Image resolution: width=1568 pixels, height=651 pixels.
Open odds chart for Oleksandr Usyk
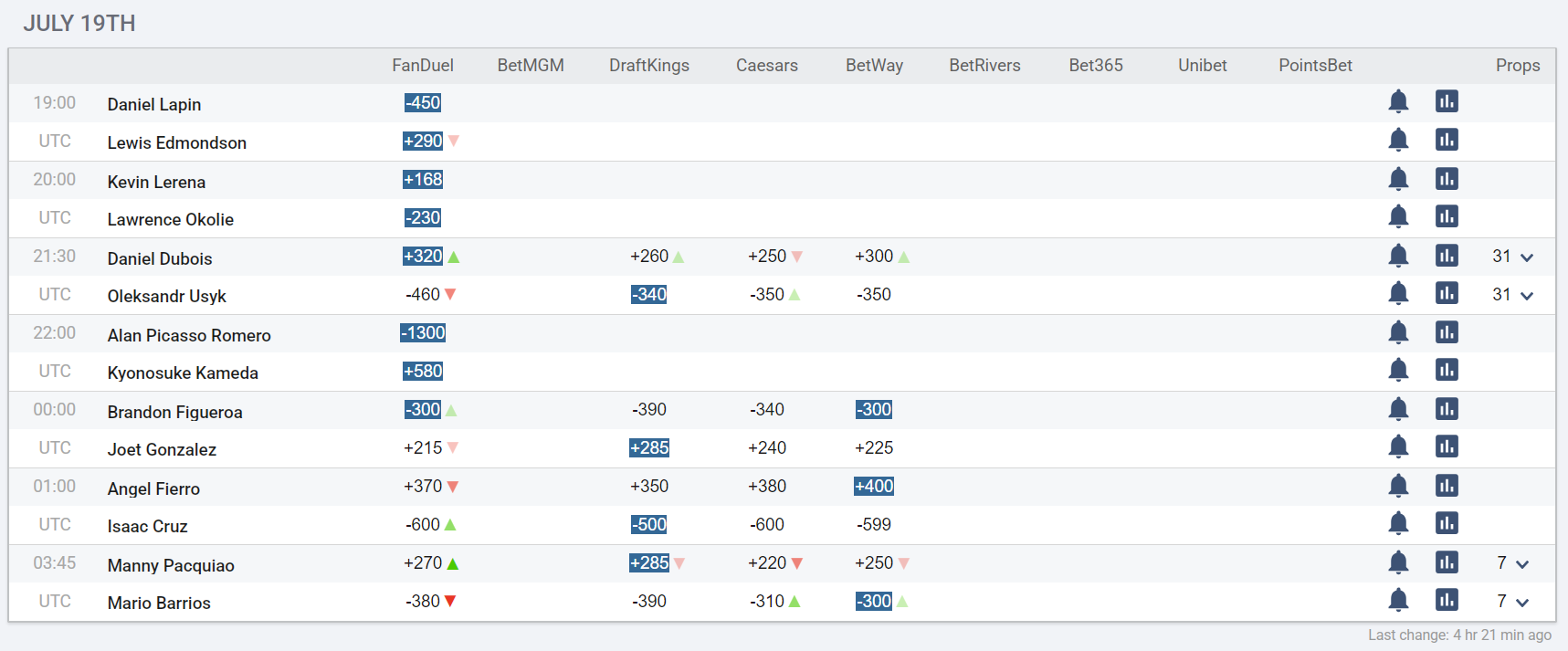coord(1447,293)
